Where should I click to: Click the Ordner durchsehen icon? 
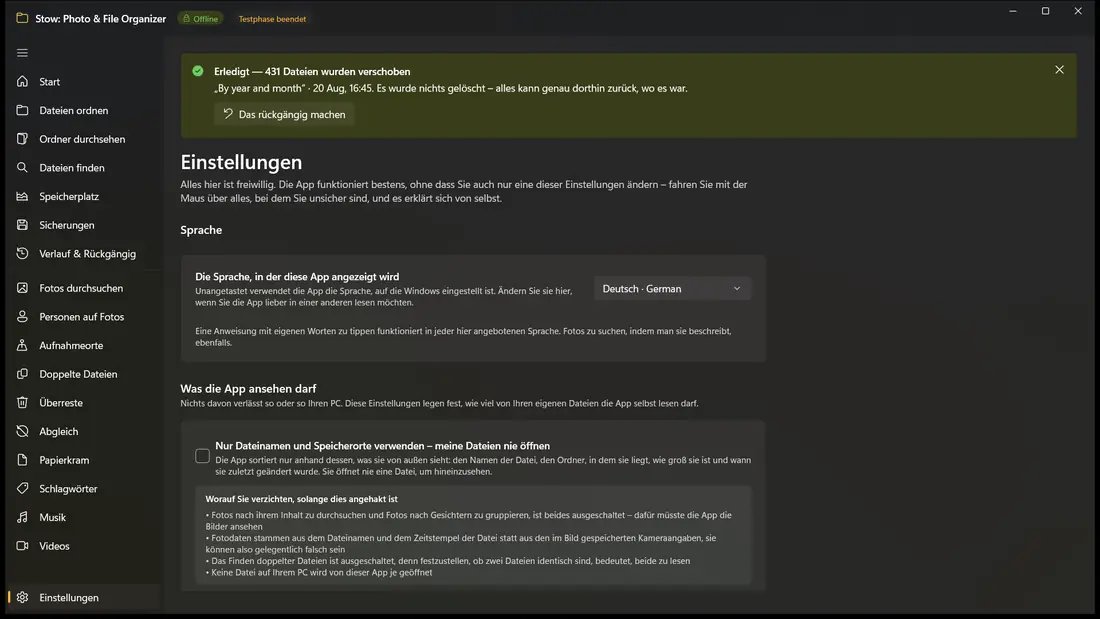22,139
